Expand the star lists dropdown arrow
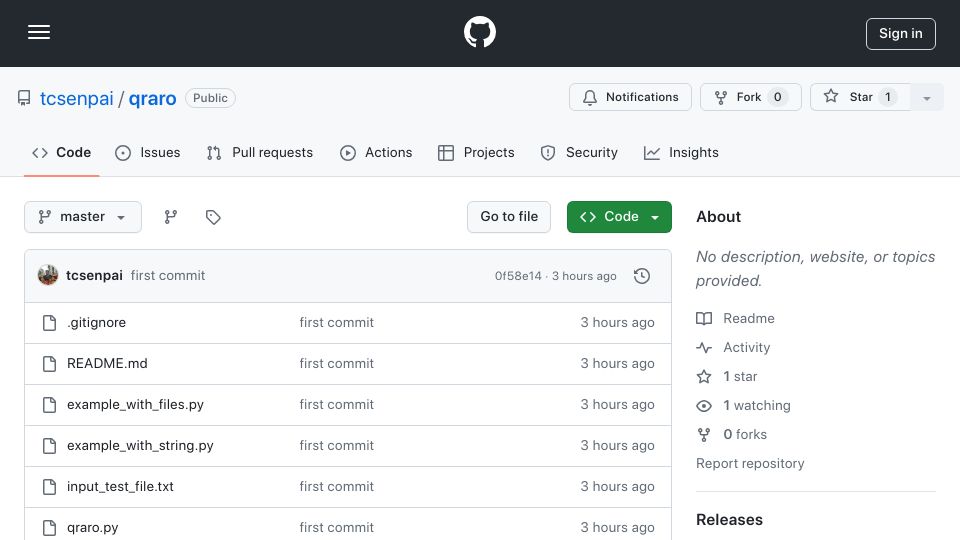Screen dimensions: 960x540 tap(927, 97)
